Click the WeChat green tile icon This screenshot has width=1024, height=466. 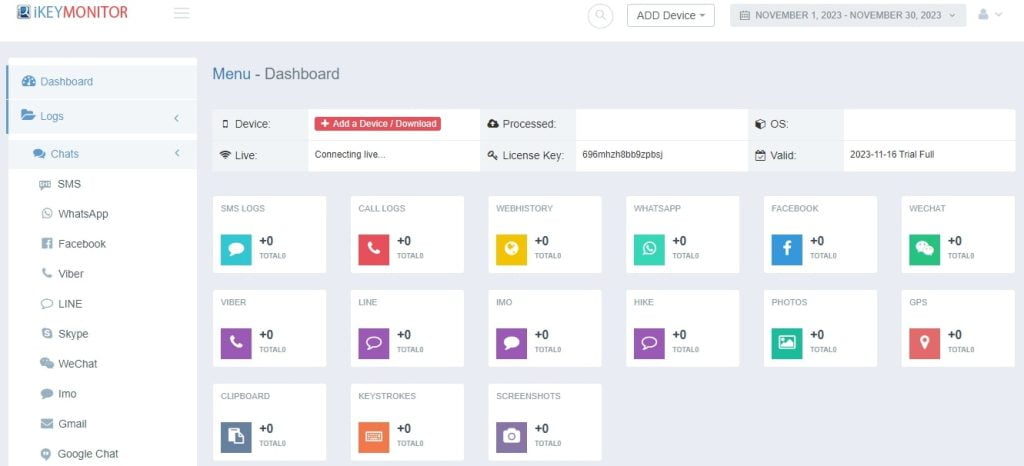click(925, 249)
